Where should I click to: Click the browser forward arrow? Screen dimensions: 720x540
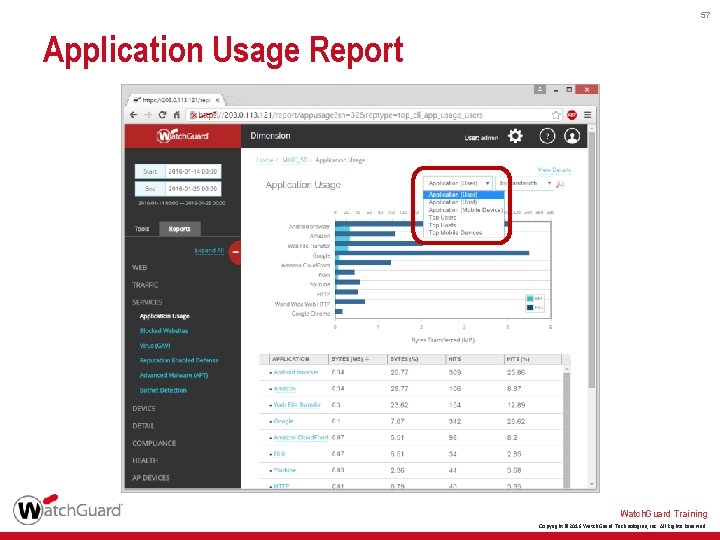click(x=148, y=115)
